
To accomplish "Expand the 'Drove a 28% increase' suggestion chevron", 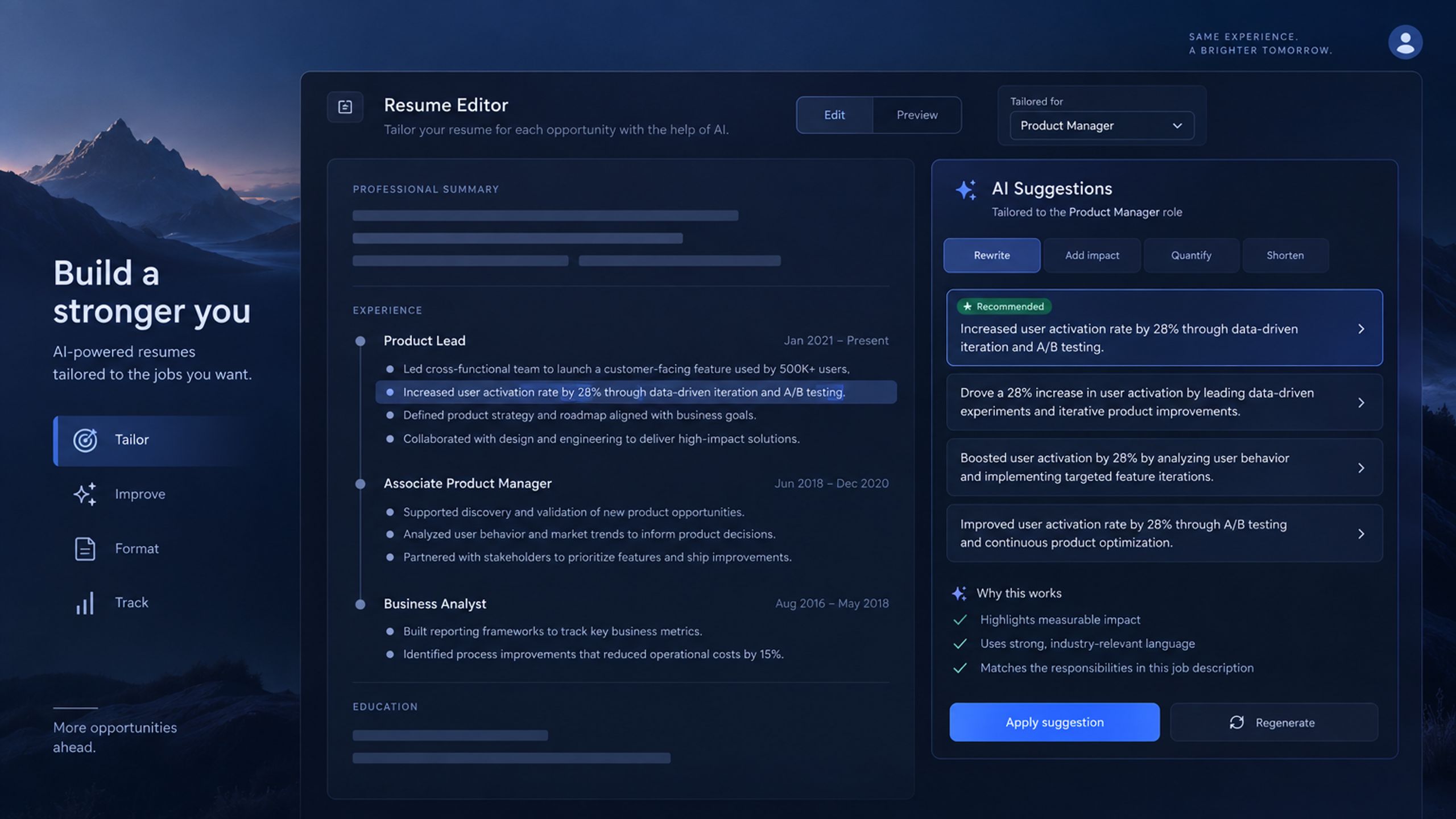I will (x=1361, y=403).
